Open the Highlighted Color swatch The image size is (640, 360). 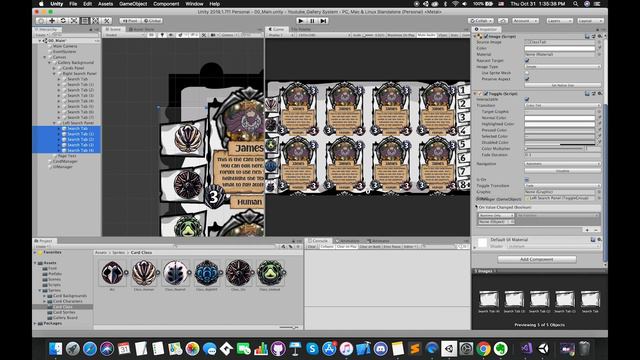(560, 124)
